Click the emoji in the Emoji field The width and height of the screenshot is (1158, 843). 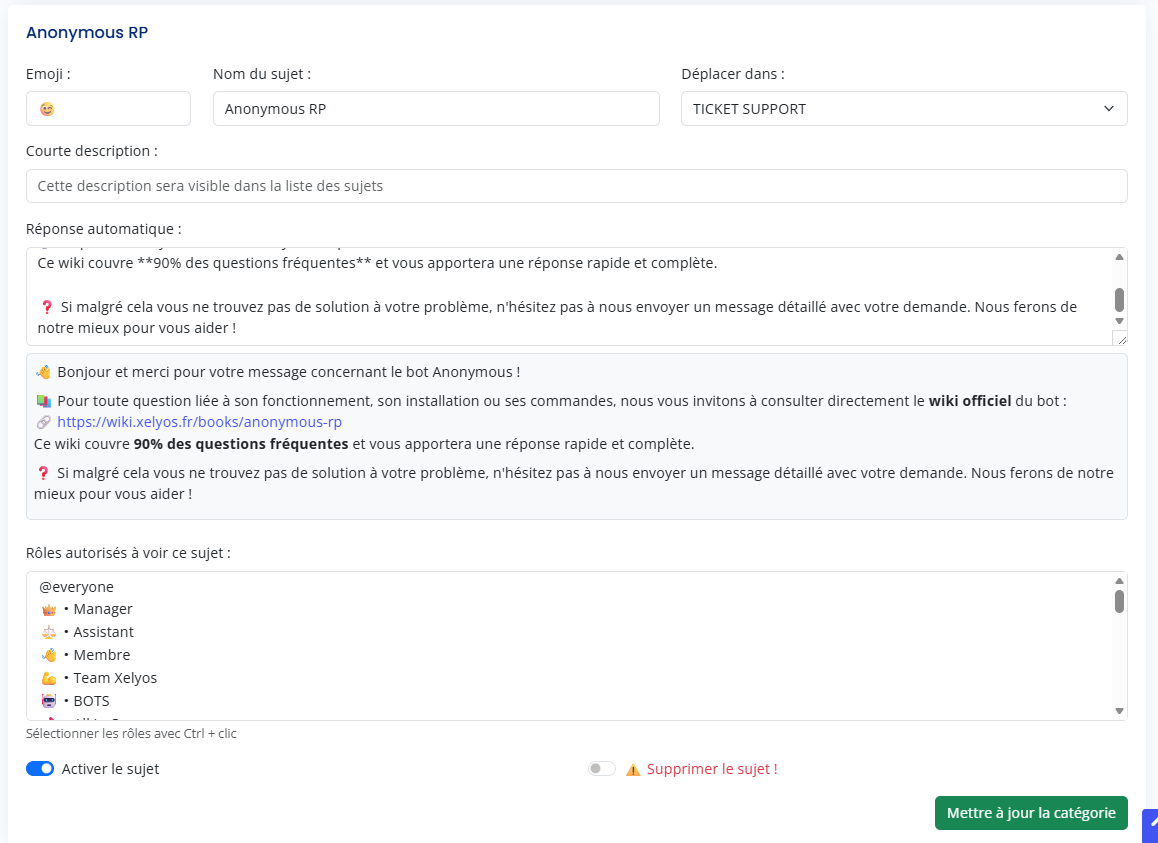[x=47, y=109]
